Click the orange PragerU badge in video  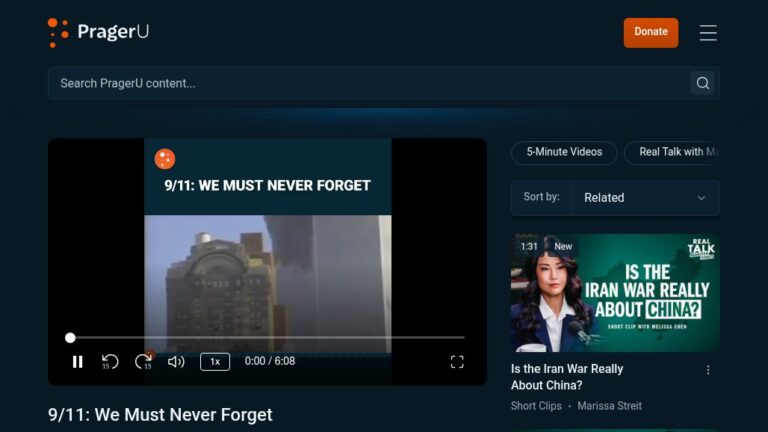point(165,159)
